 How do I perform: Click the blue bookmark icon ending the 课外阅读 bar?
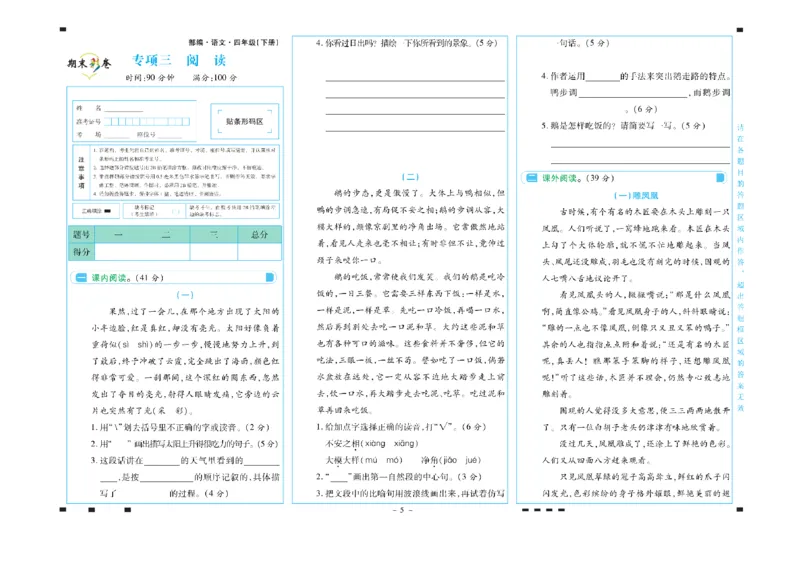coord(720,178)
